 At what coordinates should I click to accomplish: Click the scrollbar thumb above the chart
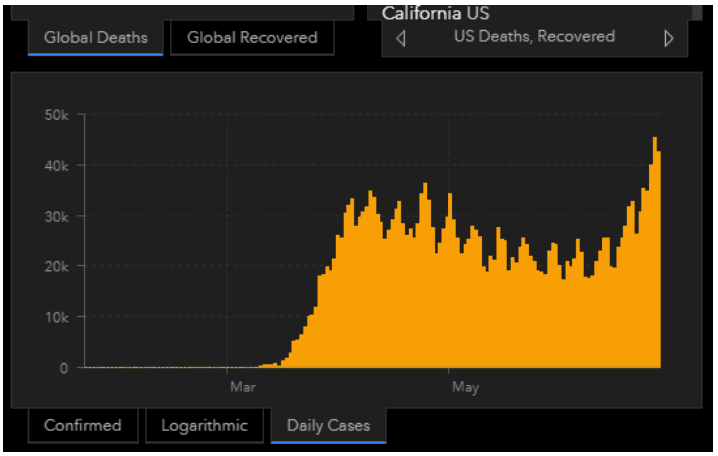click(x=696, y=12)
